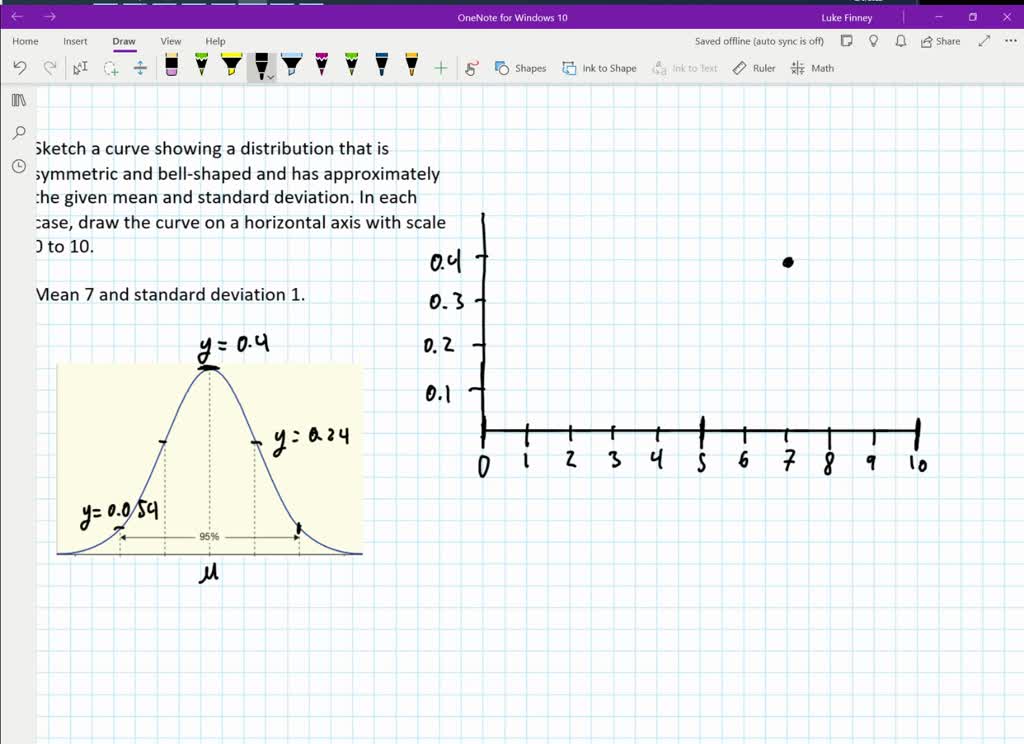Screen dimensions: 1024x744
Task: Activate the Select Objects or Type Text tool
Action: coord(80,67)
